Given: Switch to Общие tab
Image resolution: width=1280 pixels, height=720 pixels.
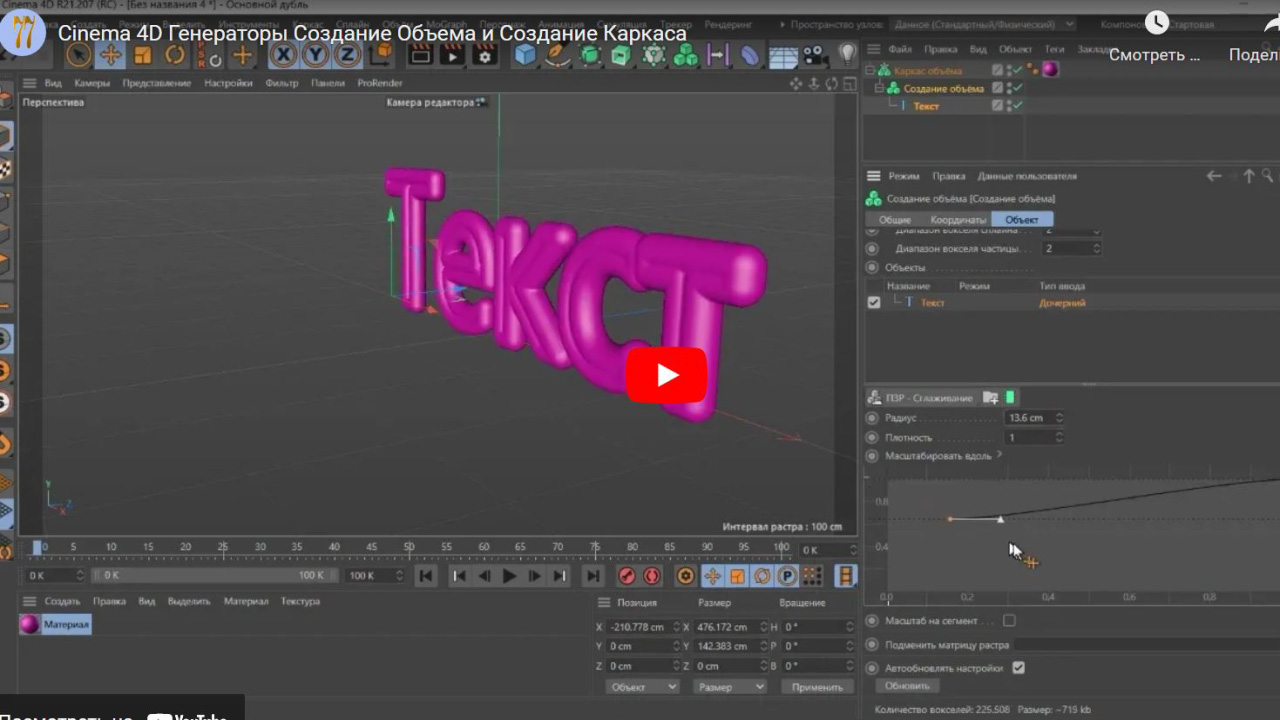Looking at the screenshot, I should (x=895, y=219).
